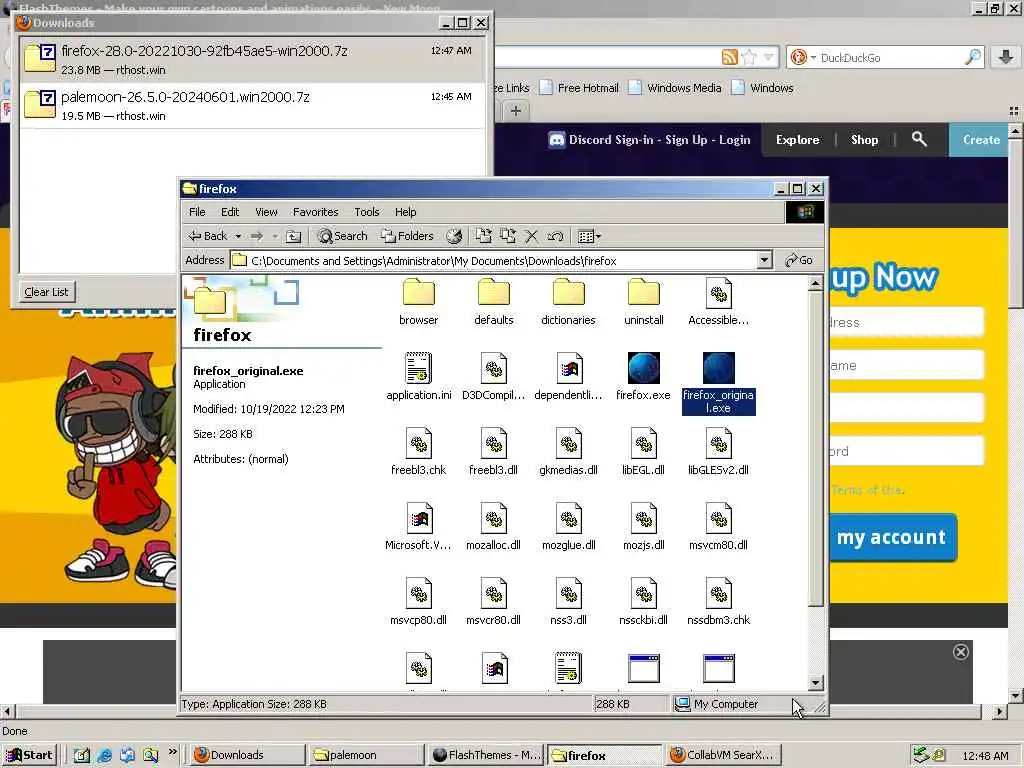Click the History toolbar icon
Viewport: 1024px width, 768px height.
click(x=454, y=236)
